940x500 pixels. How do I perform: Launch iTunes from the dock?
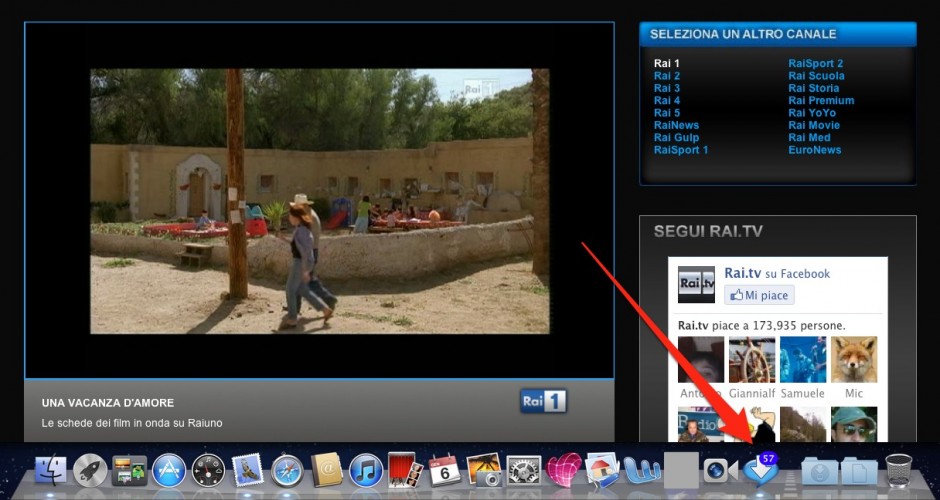point(366,470)
